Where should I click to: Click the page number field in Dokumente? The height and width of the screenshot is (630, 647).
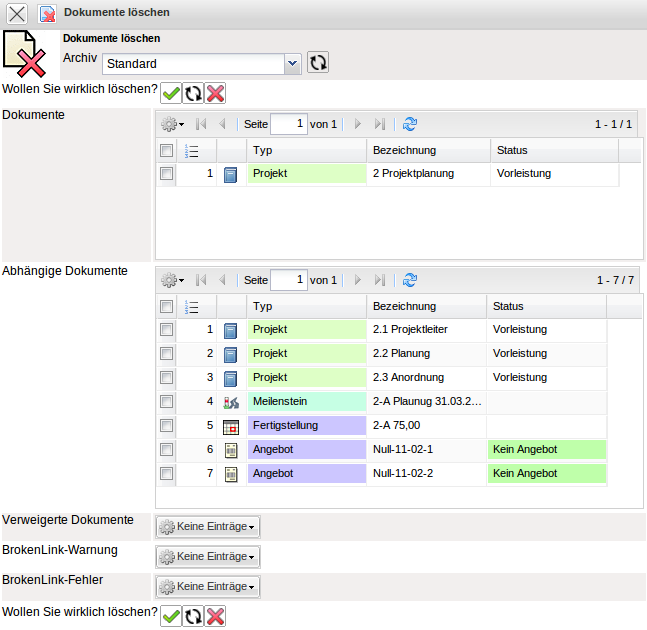pyautogui.click(x=288, y=124)
